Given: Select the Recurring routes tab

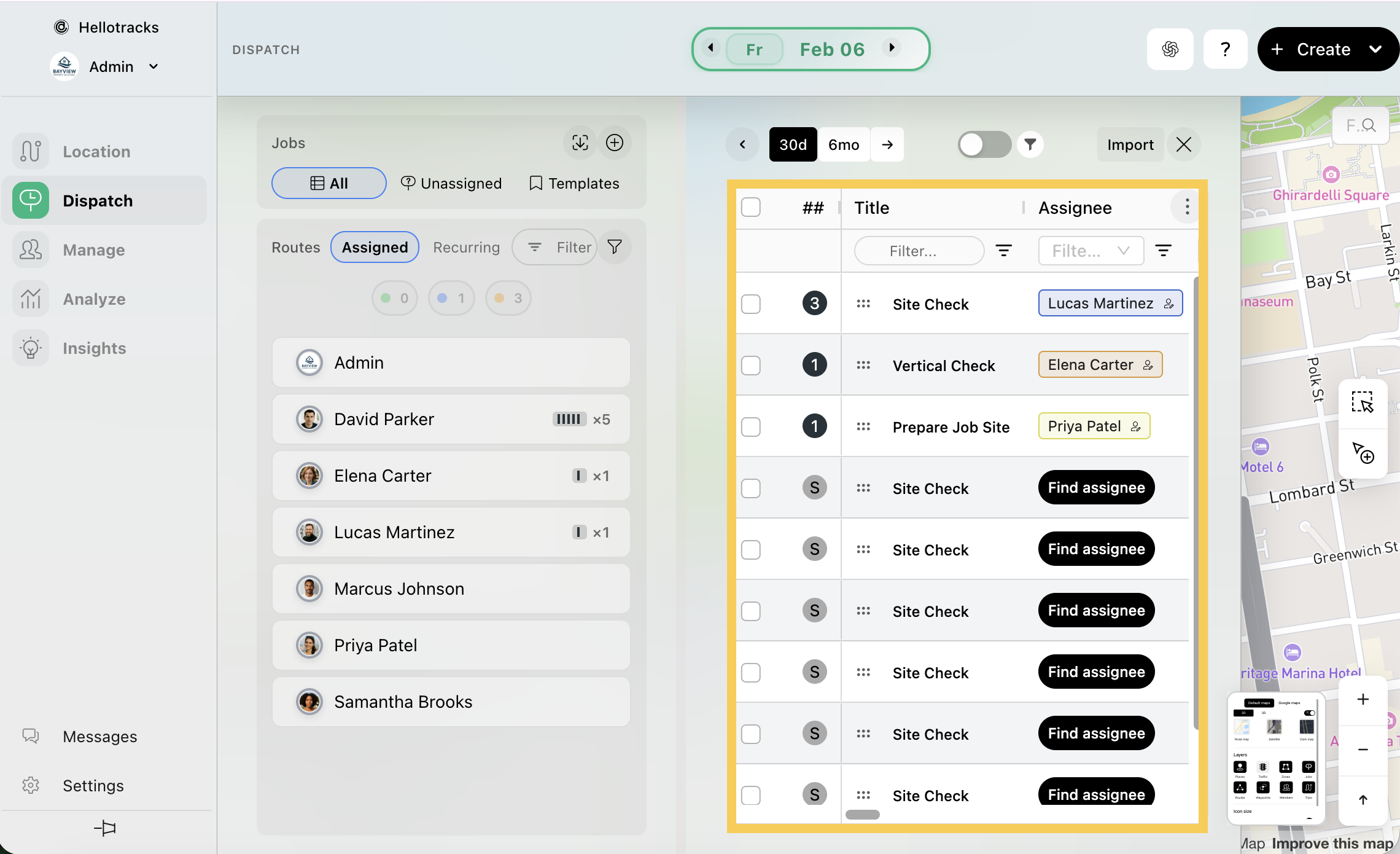Looking at the screenshot, I should point(466,247).
